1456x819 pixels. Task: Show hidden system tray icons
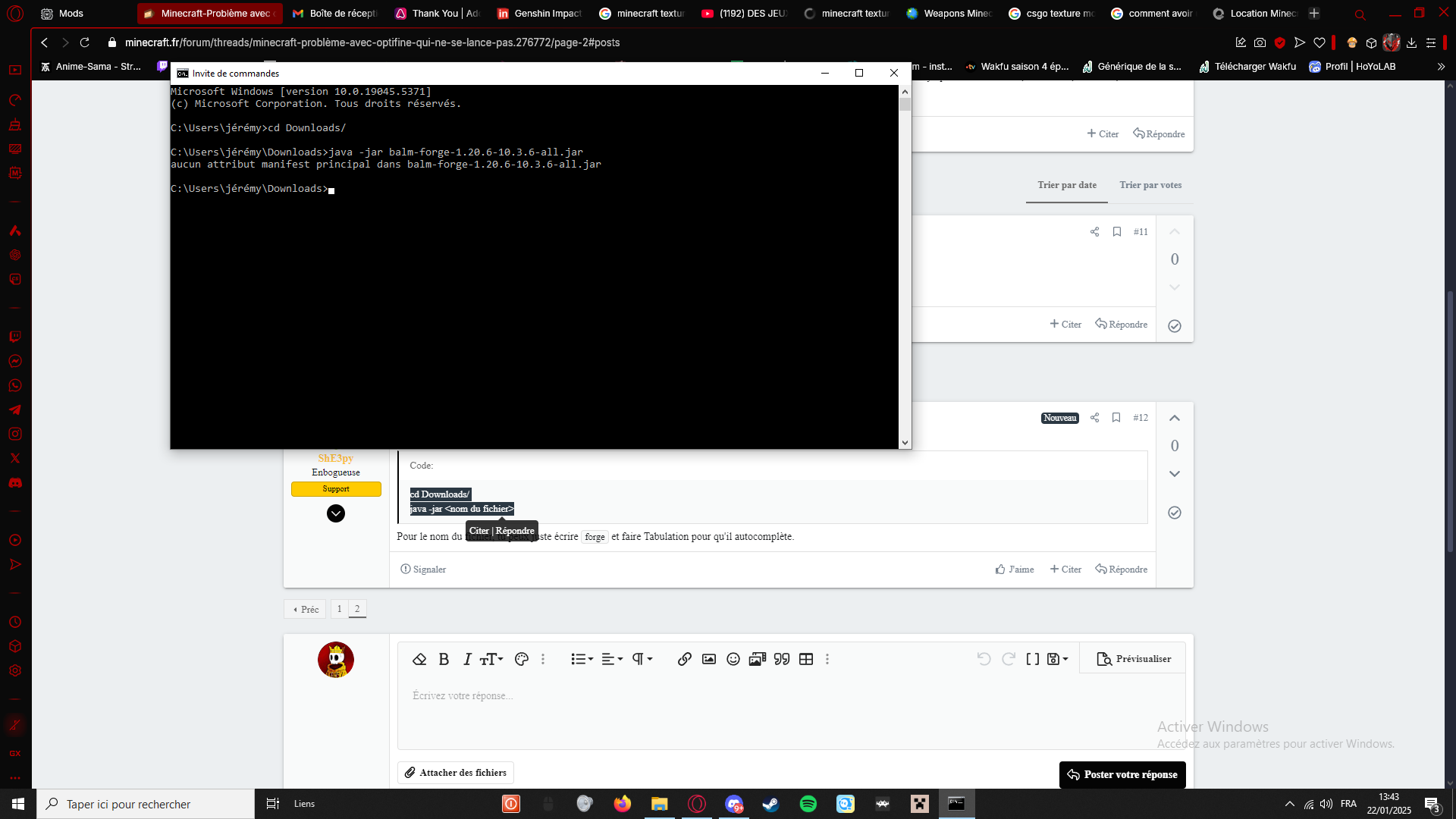click(x=1289, y=804)
